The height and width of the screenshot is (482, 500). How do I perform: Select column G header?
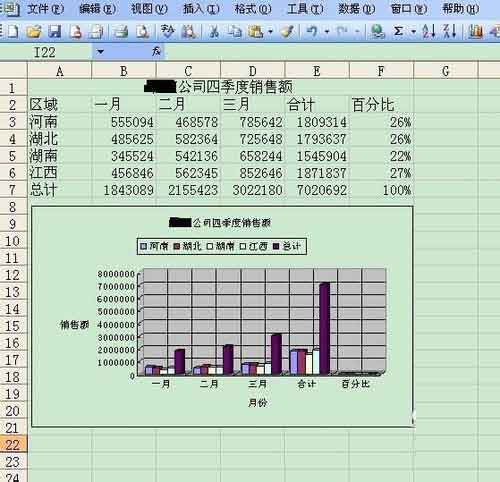pyautogui.click(x=446, y=71)
